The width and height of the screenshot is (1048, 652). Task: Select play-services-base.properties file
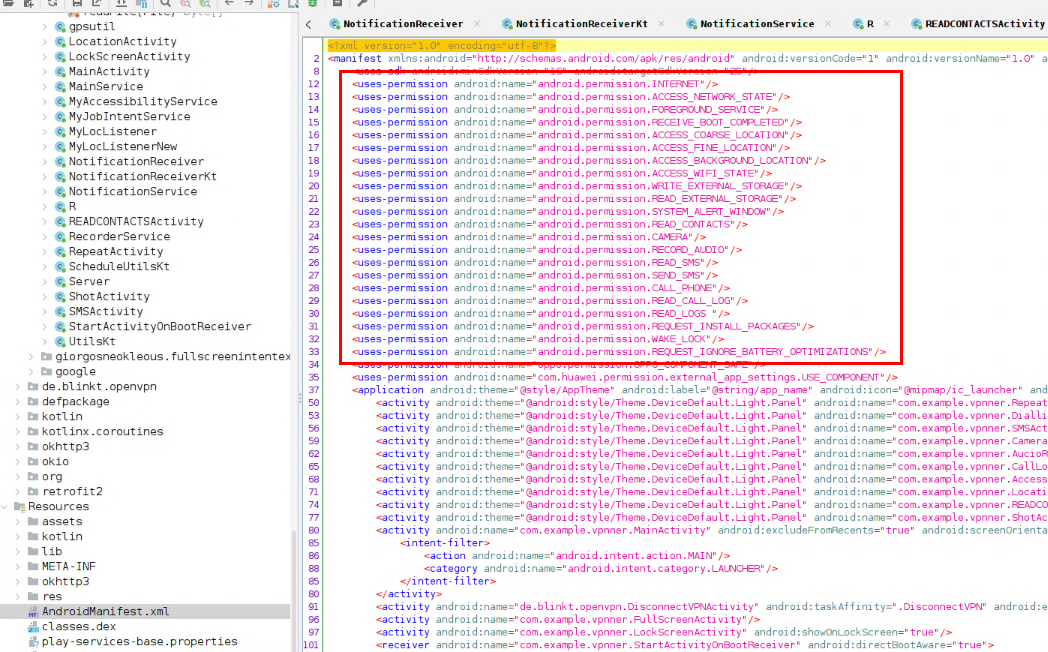click(x=139, y=642)
